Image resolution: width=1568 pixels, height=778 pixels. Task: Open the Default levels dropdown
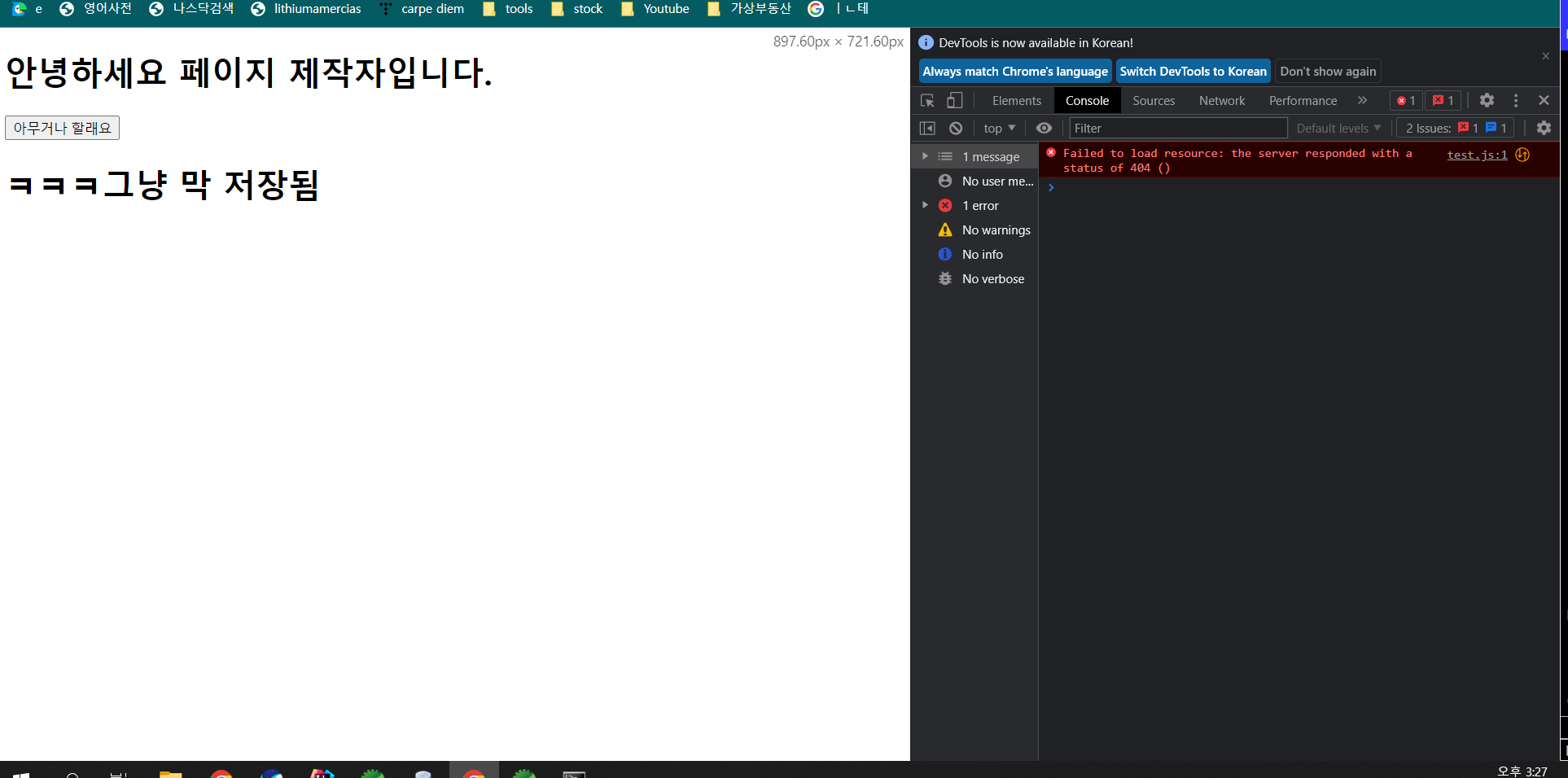pyautogui.click(x=1338, y=128)
